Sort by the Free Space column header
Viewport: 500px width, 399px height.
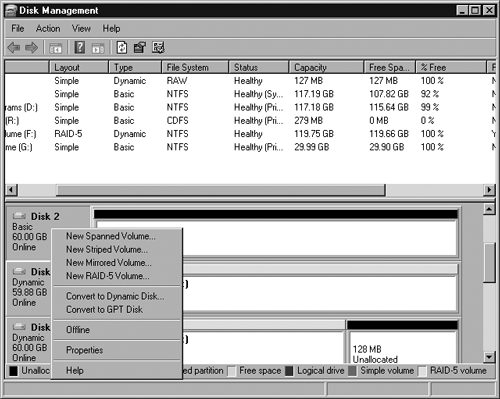point(390,67)
